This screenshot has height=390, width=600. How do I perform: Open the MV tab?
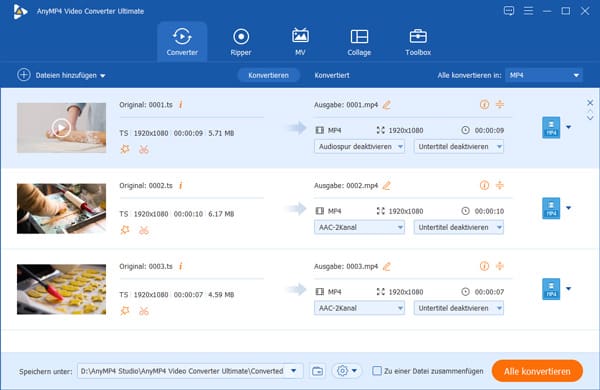(x=300, y=42)
